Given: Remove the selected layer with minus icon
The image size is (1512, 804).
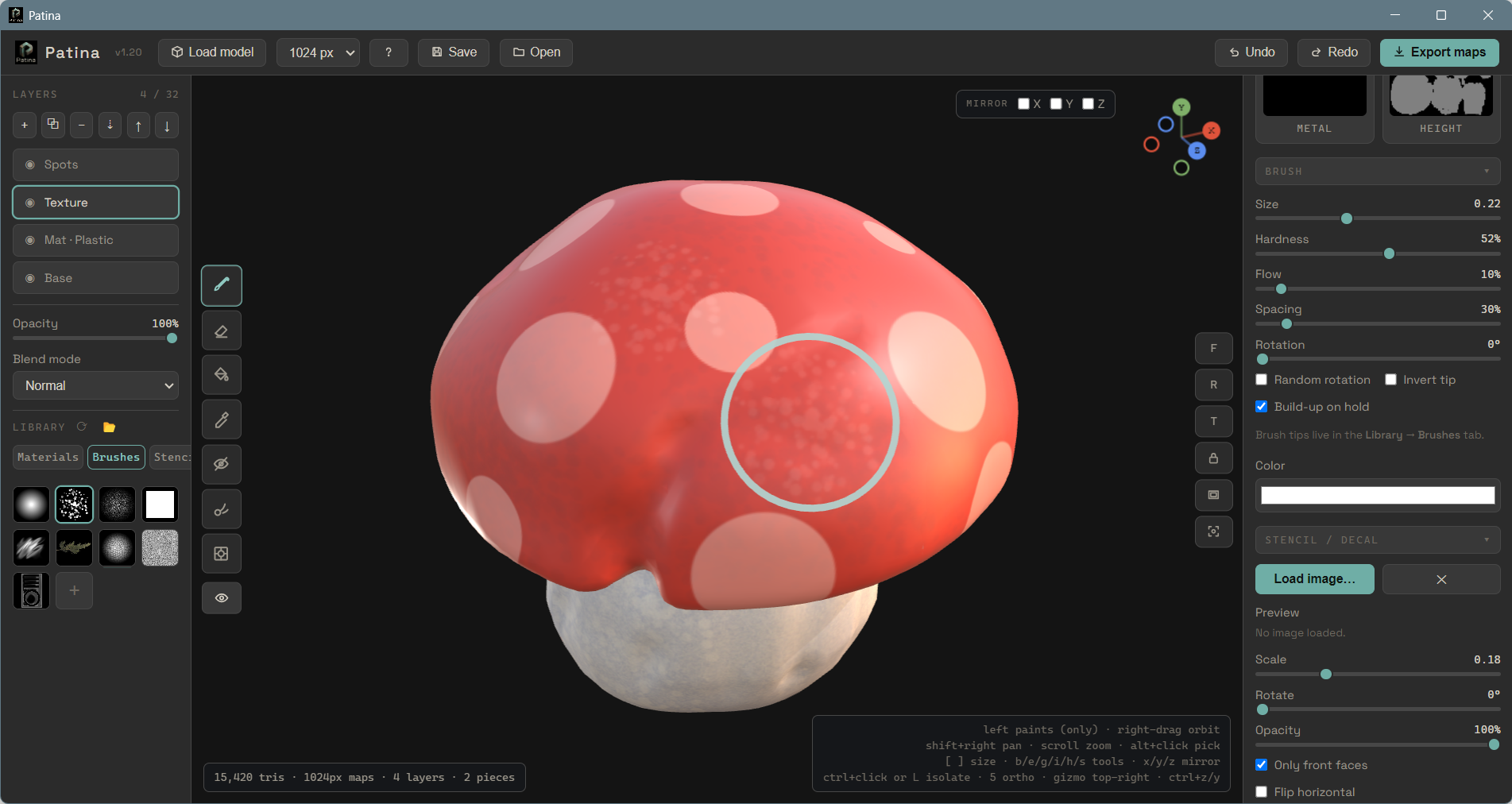Looking at the screenshot, I should (81, 125).
